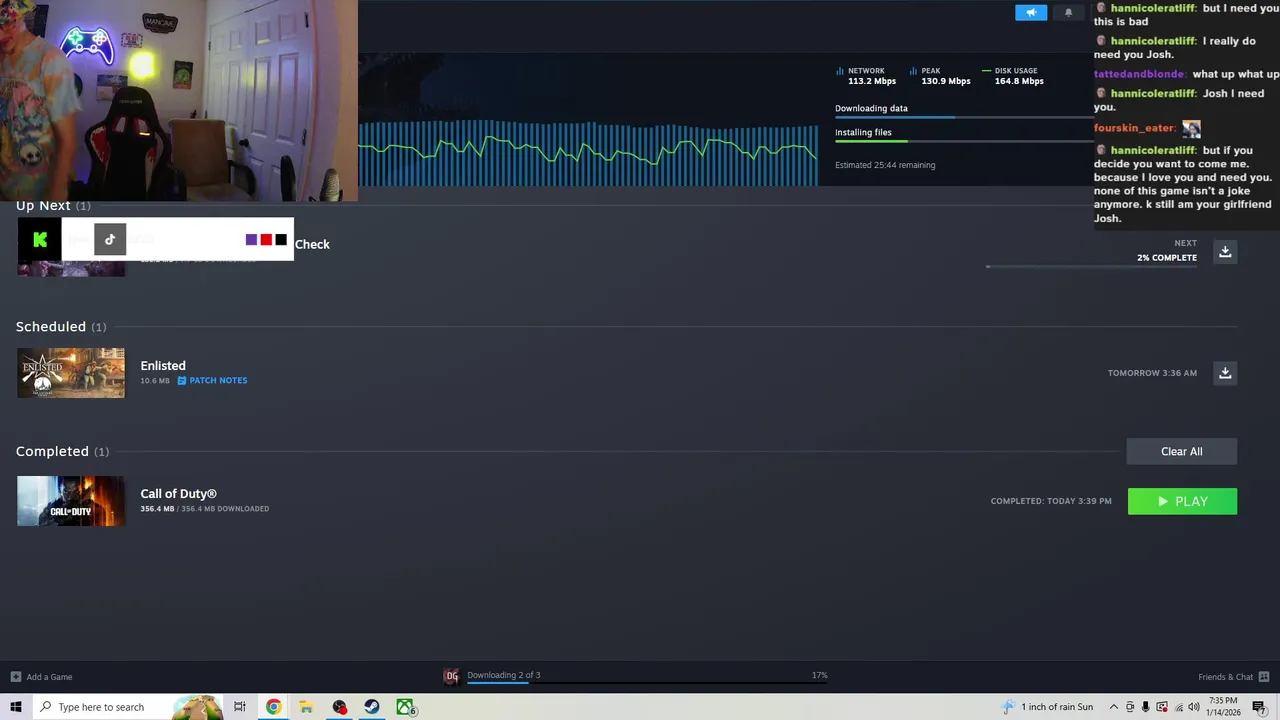The image size is (1280, 720).
Task: Click the Up Next section header
Action: 53,206
